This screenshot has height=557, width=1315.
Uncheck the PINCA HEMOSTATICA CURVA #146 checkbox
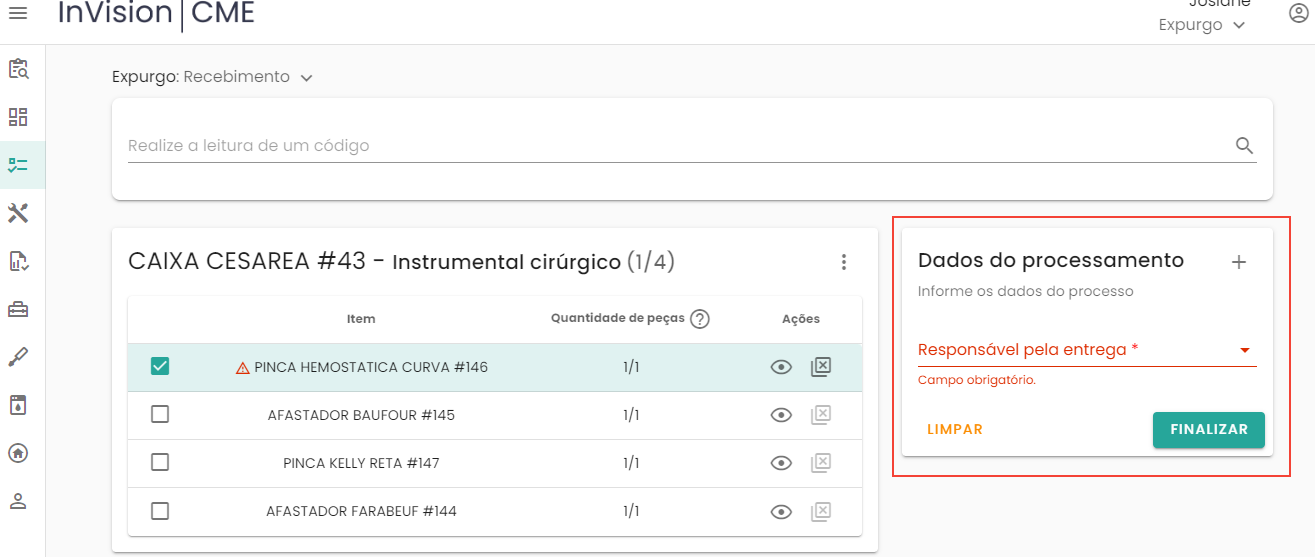click(x=160, y=367)
